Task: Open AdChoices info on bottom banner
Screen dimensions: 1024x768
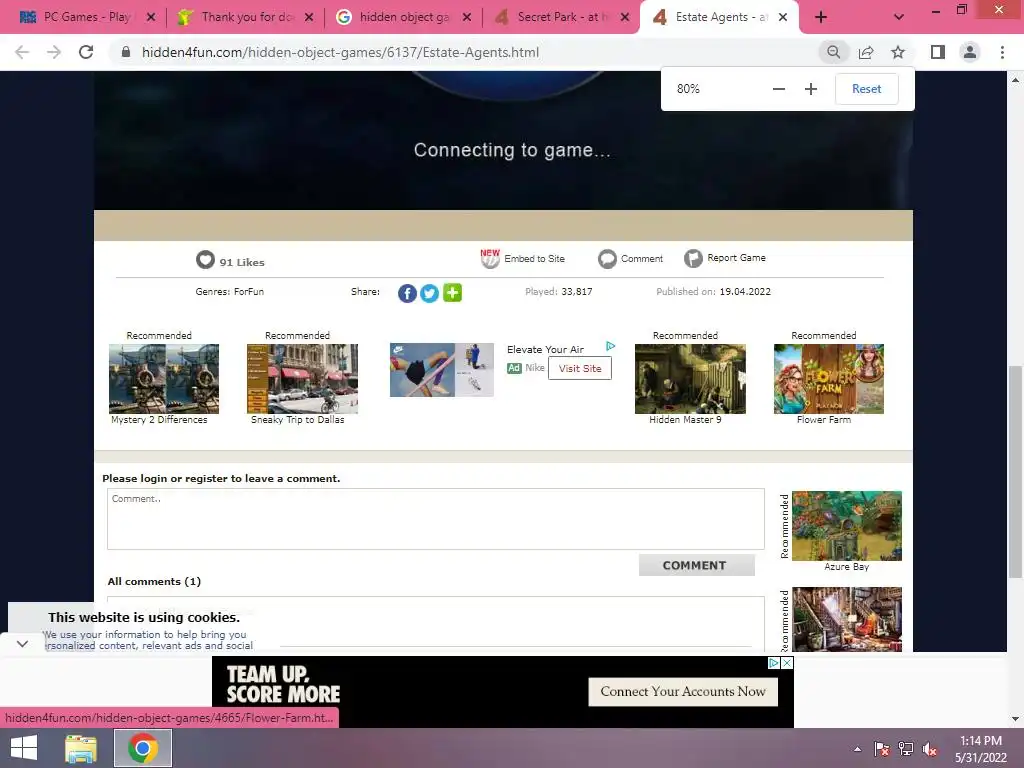Action: click(774, 663)
